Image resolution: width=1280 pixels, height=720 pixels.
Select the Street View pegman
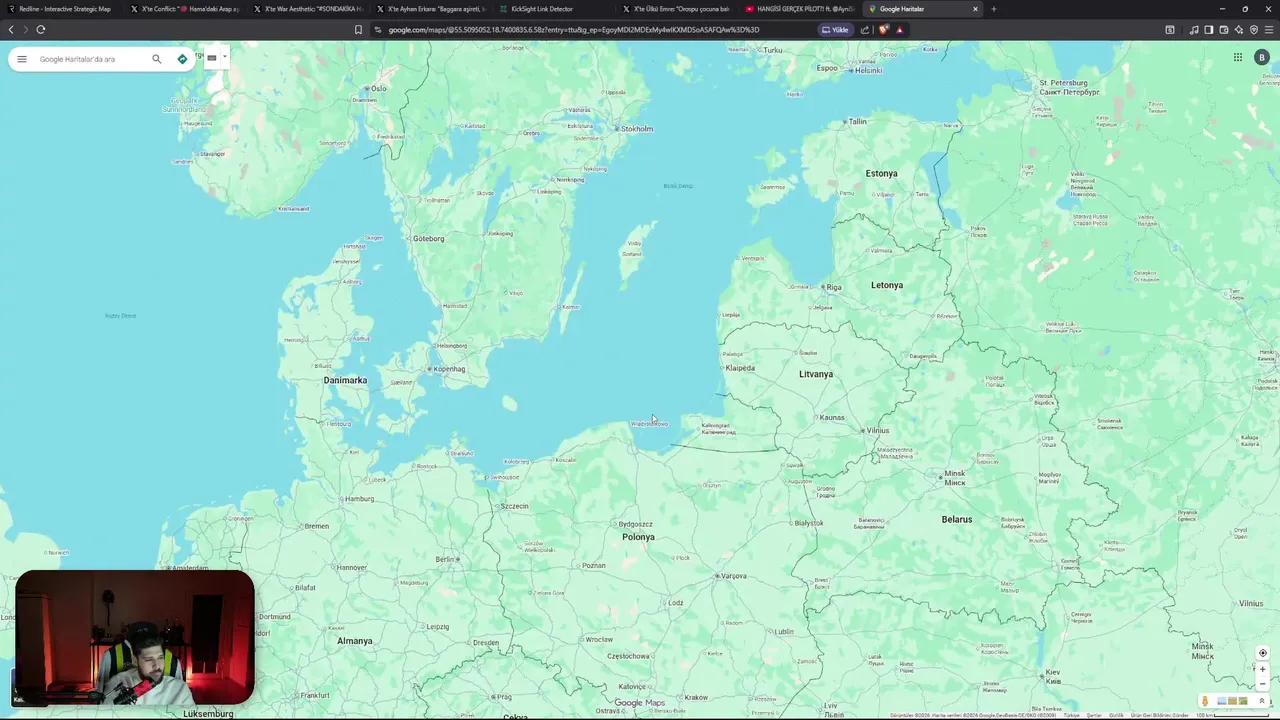(1205, 701)
